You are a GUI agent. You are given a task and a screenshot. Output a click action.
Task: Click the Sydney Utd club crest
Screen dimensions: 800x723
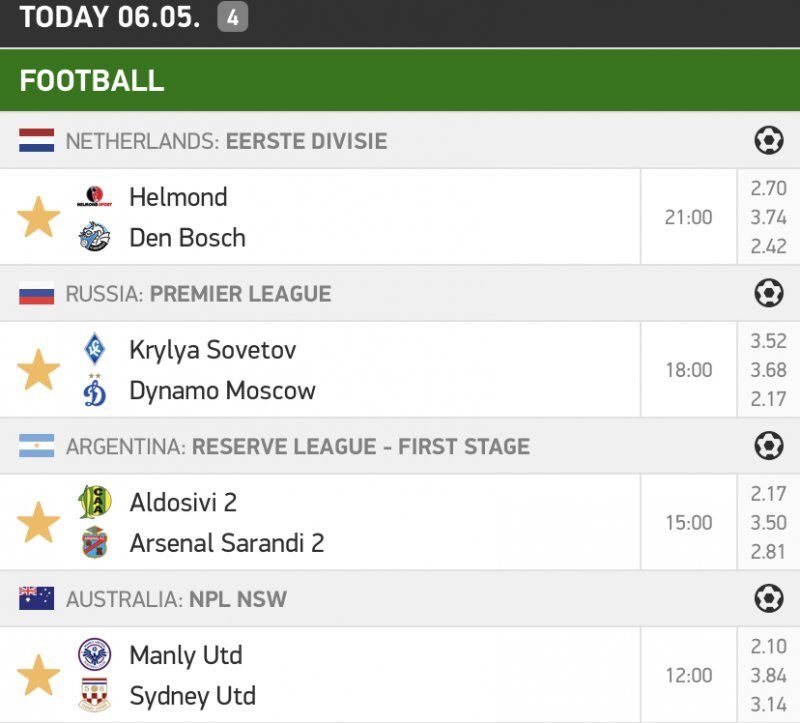pyautogui.click(x=94, y=696)
